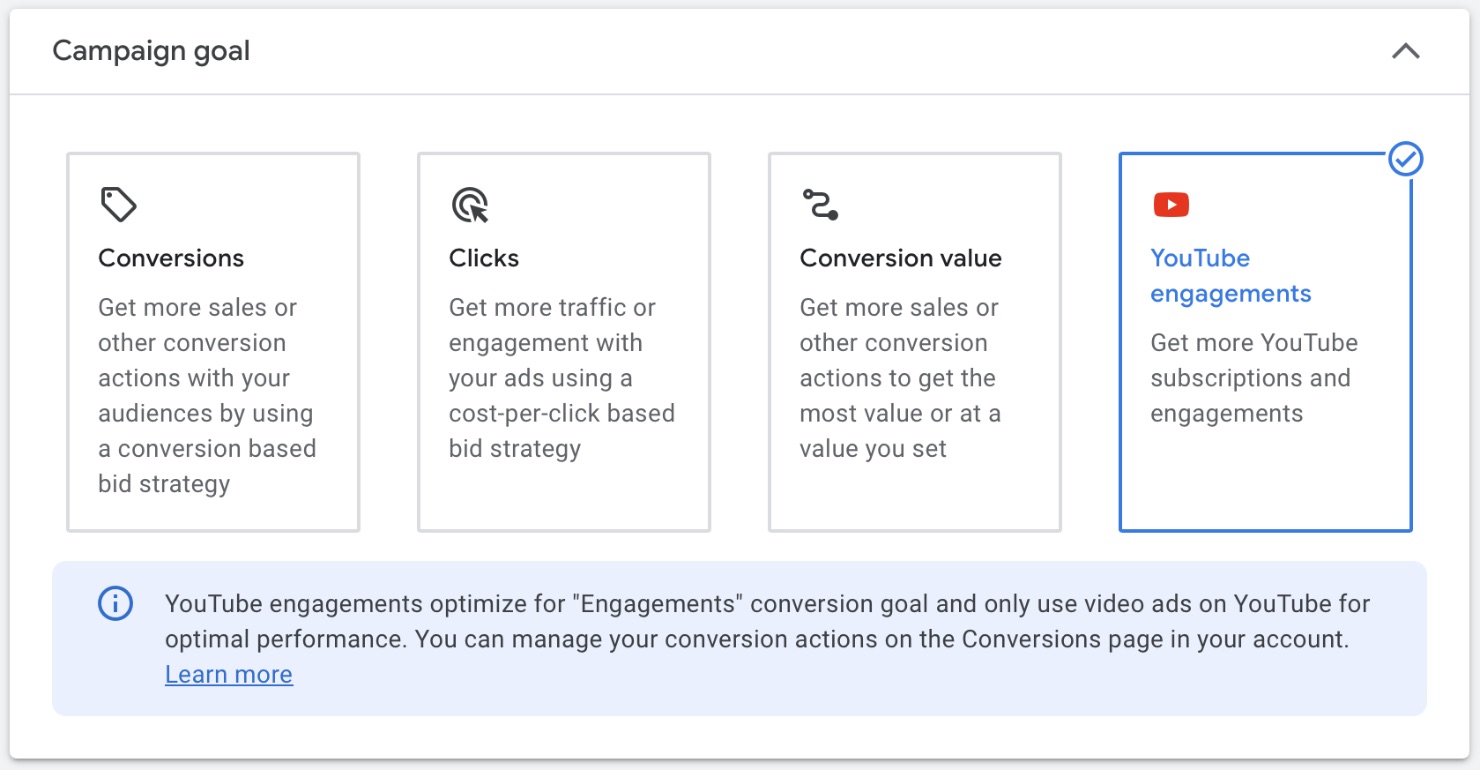Click the blue selected checkmark badge

[1406, 159]
